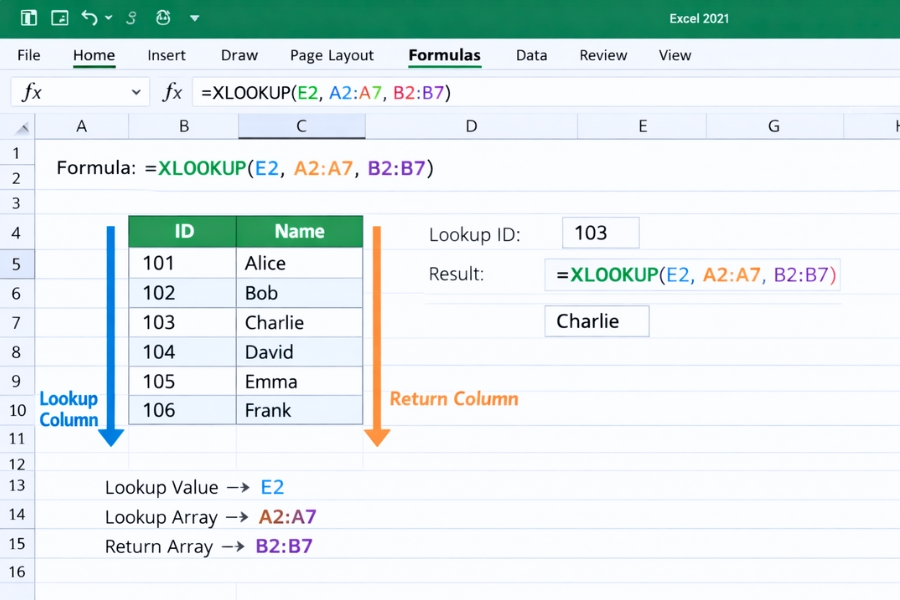This screenshot has height=600, width=900.
Task: Click the Lookup ID input showing 103
Action: pos(600,232)
